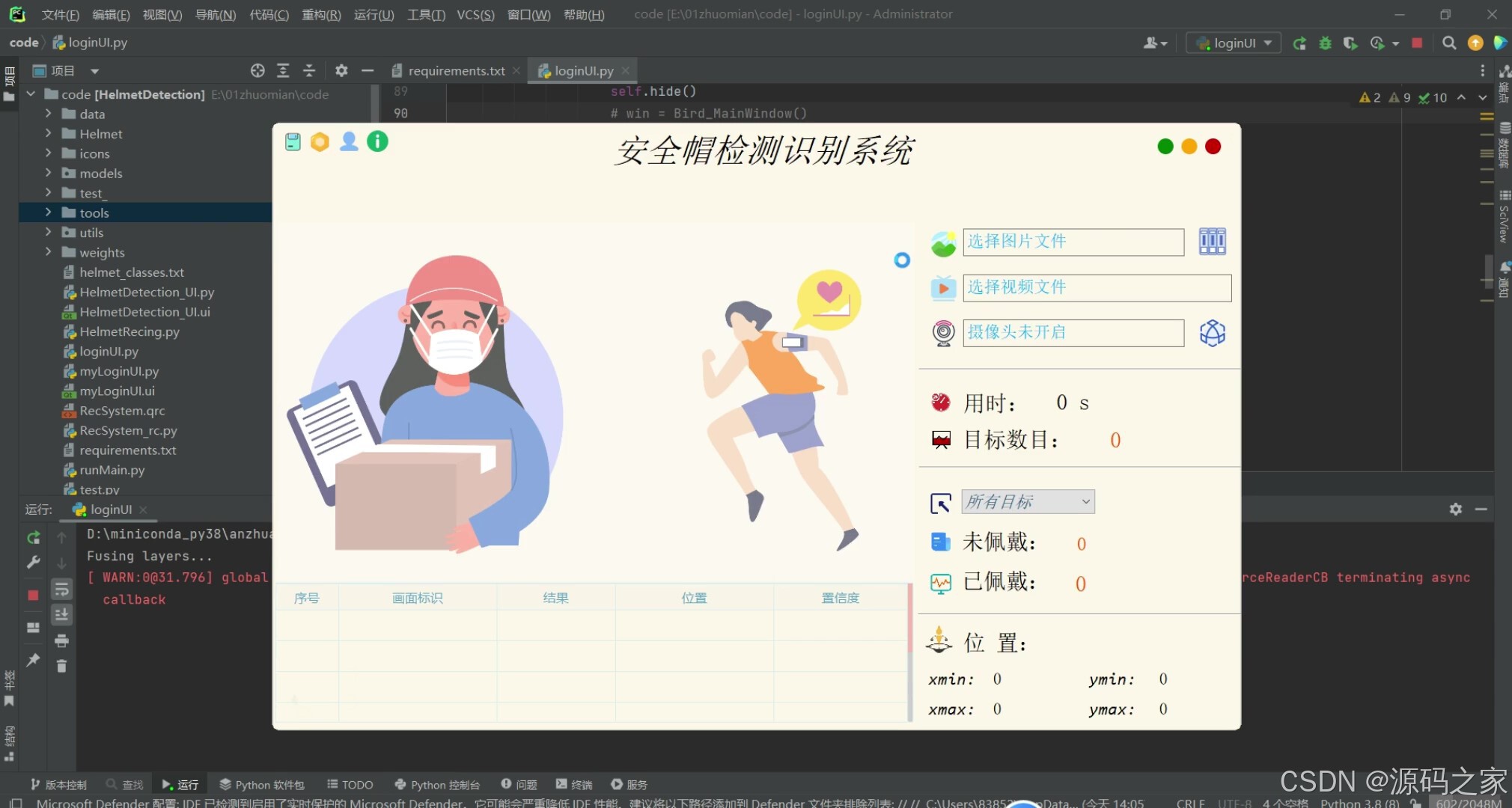The height and width of the screenshot is (808, 1512).
Task: Open runMain.py in project tree
Action: [112, 470]
